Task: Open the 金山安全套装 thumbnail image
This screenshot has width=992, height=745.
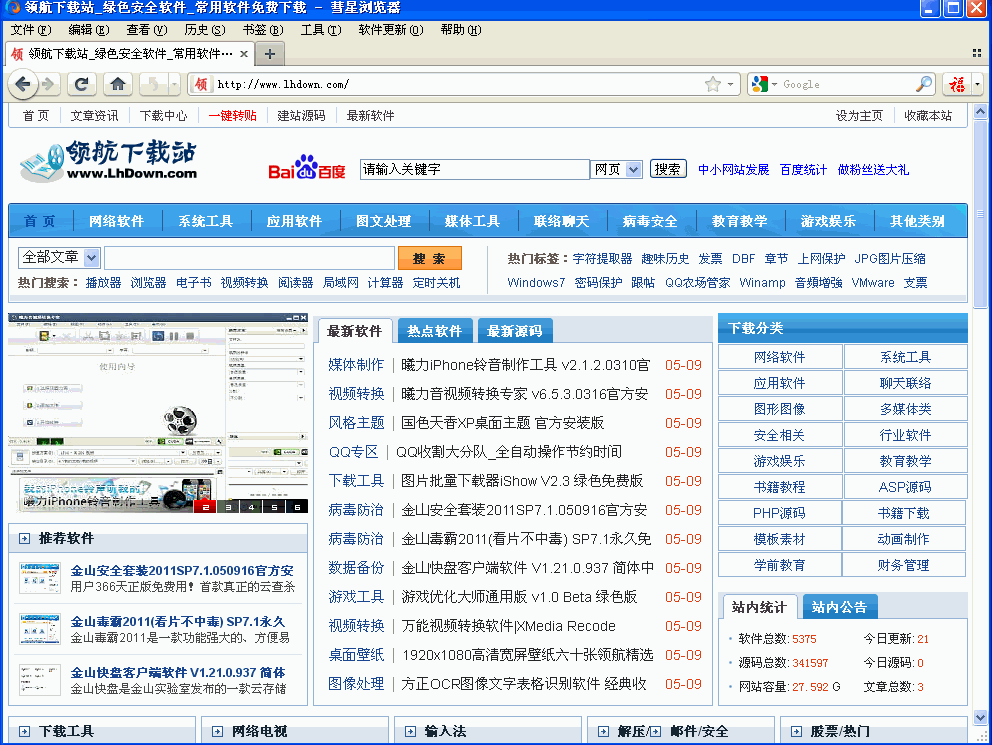Action: [40, 578]
